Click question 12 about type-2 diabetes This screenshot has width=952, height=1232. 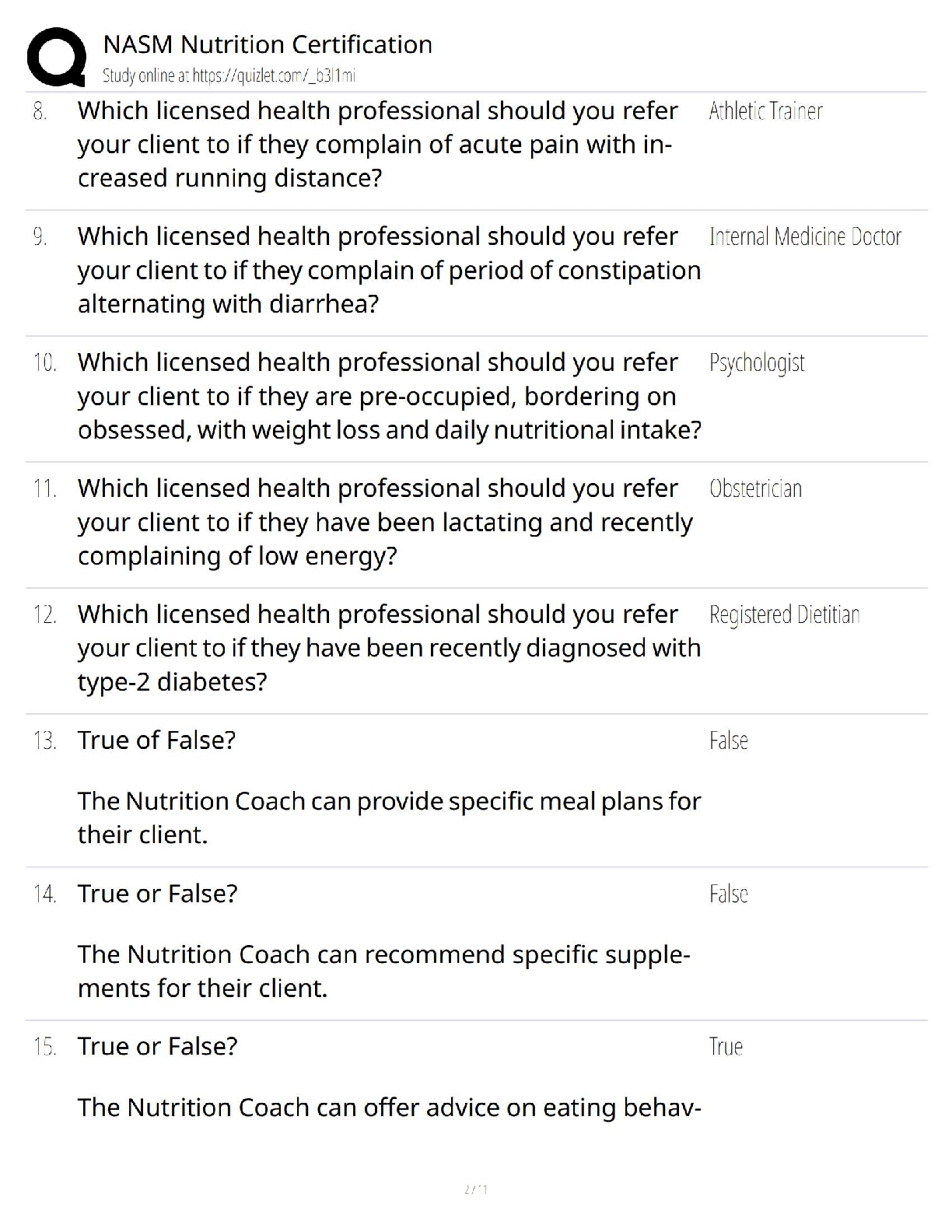pos(388,648)
